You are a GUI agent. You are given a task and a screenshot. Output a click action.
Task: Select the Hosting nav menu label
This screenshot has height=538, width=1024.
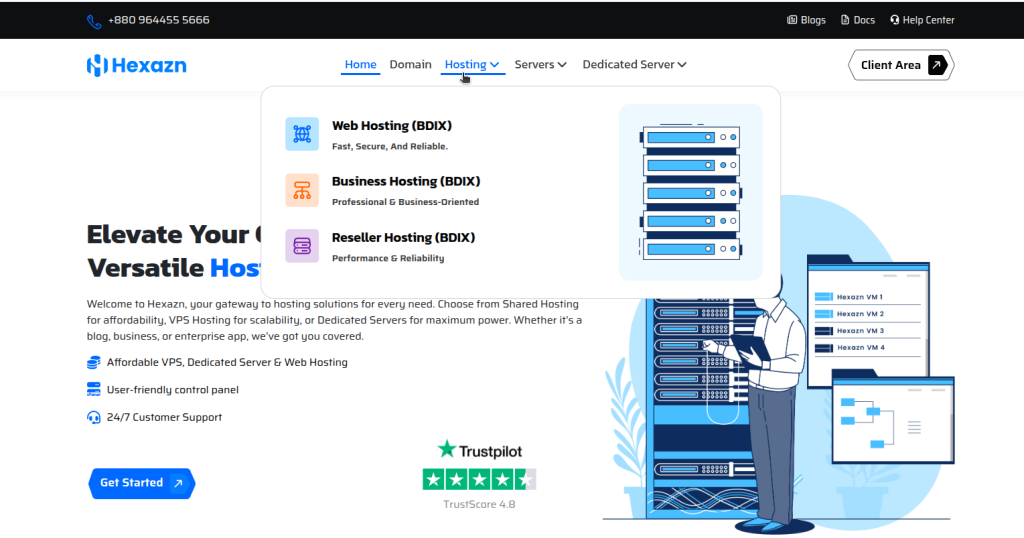(x=465, y=65)
